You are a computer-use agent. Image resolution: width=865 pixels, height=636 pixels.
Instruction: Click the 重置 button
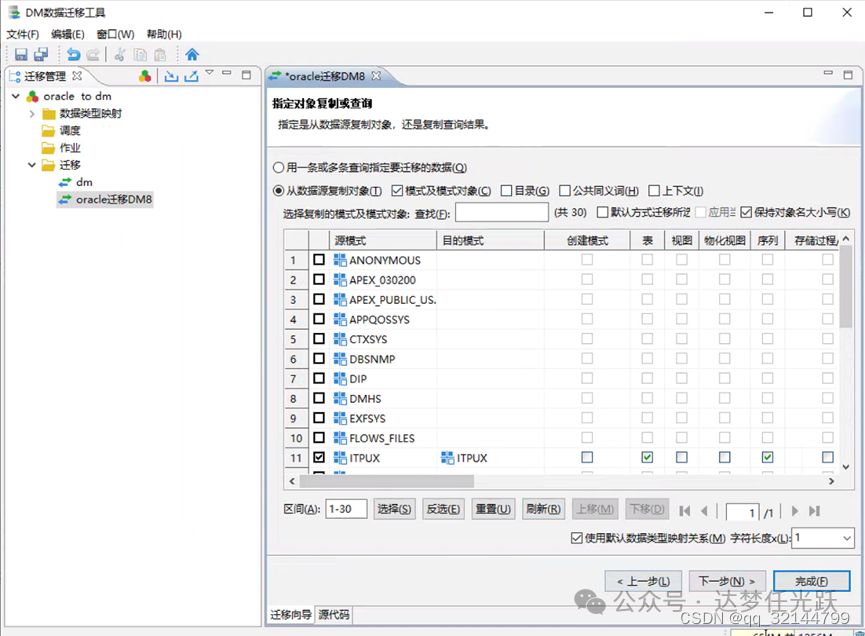(x=493, y=509)
